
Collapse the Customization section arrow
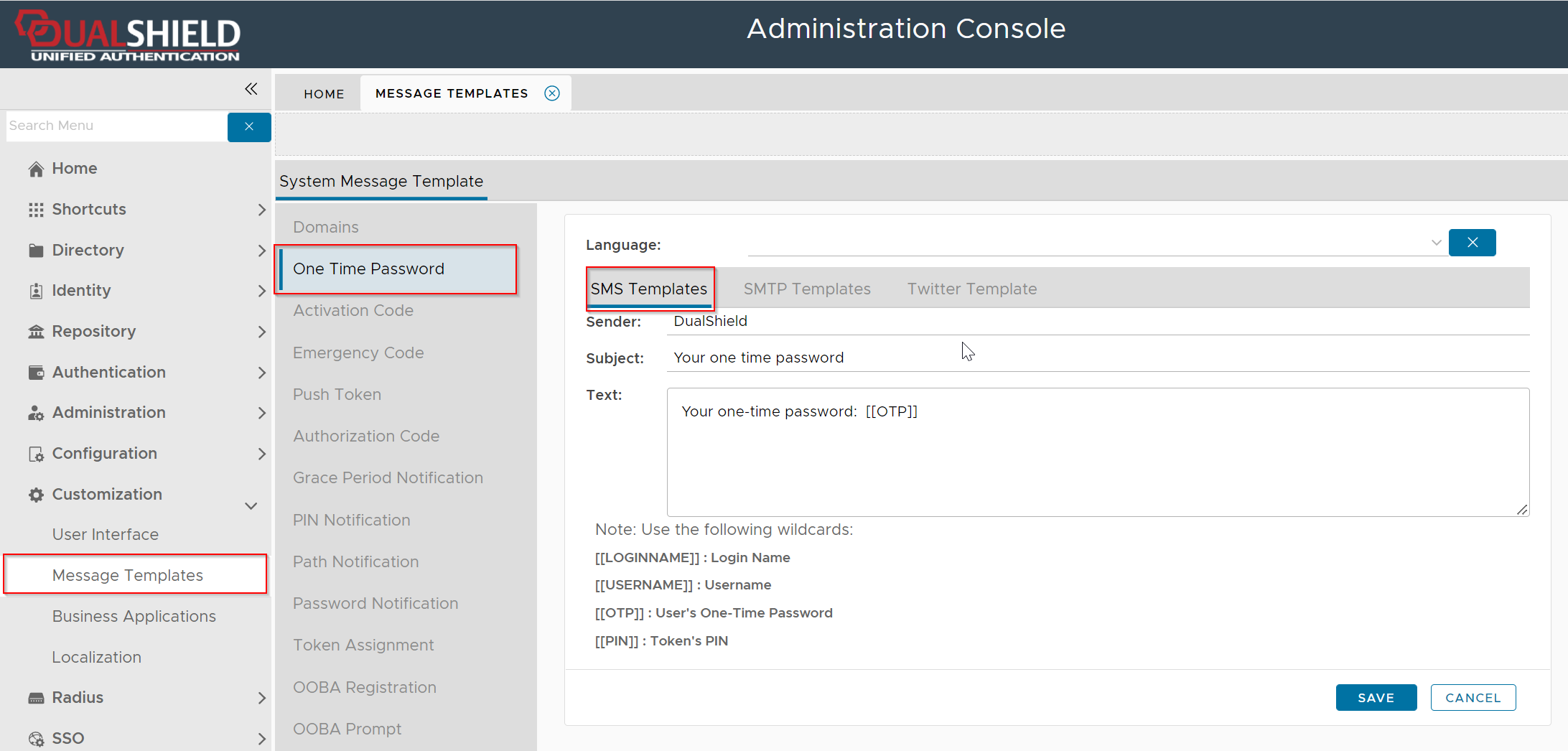pyautogui.click(x=251, y=505)
